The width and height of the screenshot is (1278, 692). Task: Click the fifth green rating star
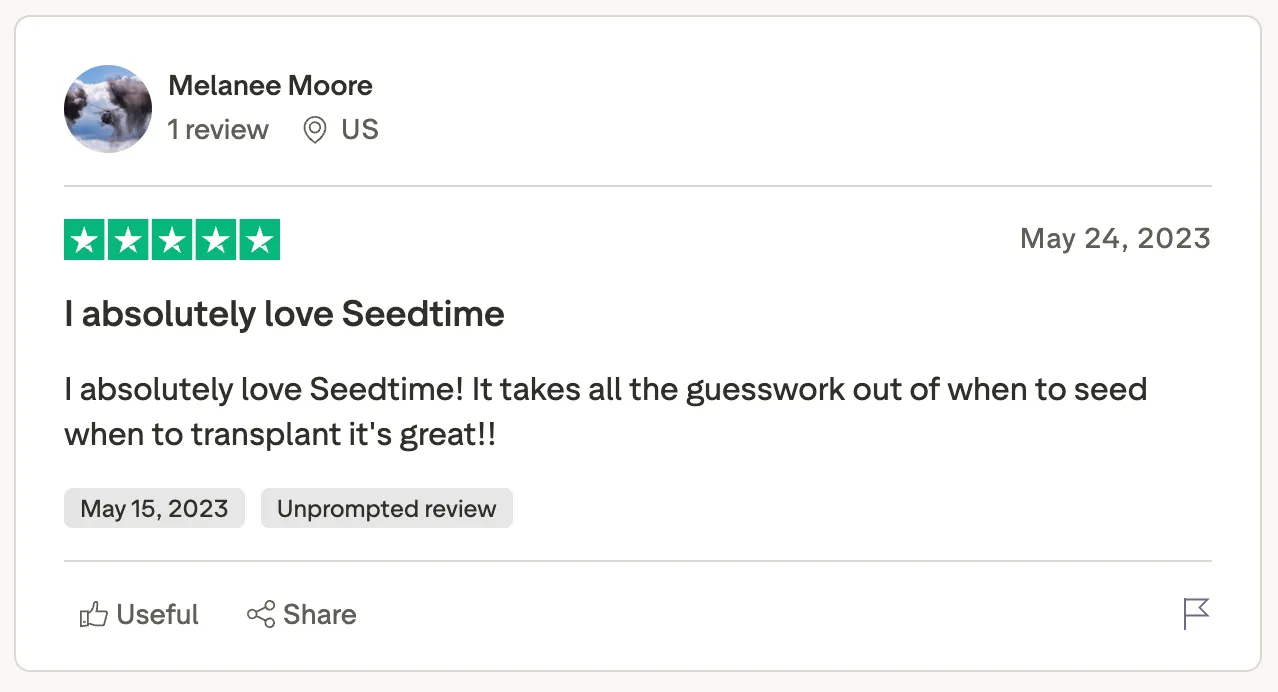click(260, 240)
